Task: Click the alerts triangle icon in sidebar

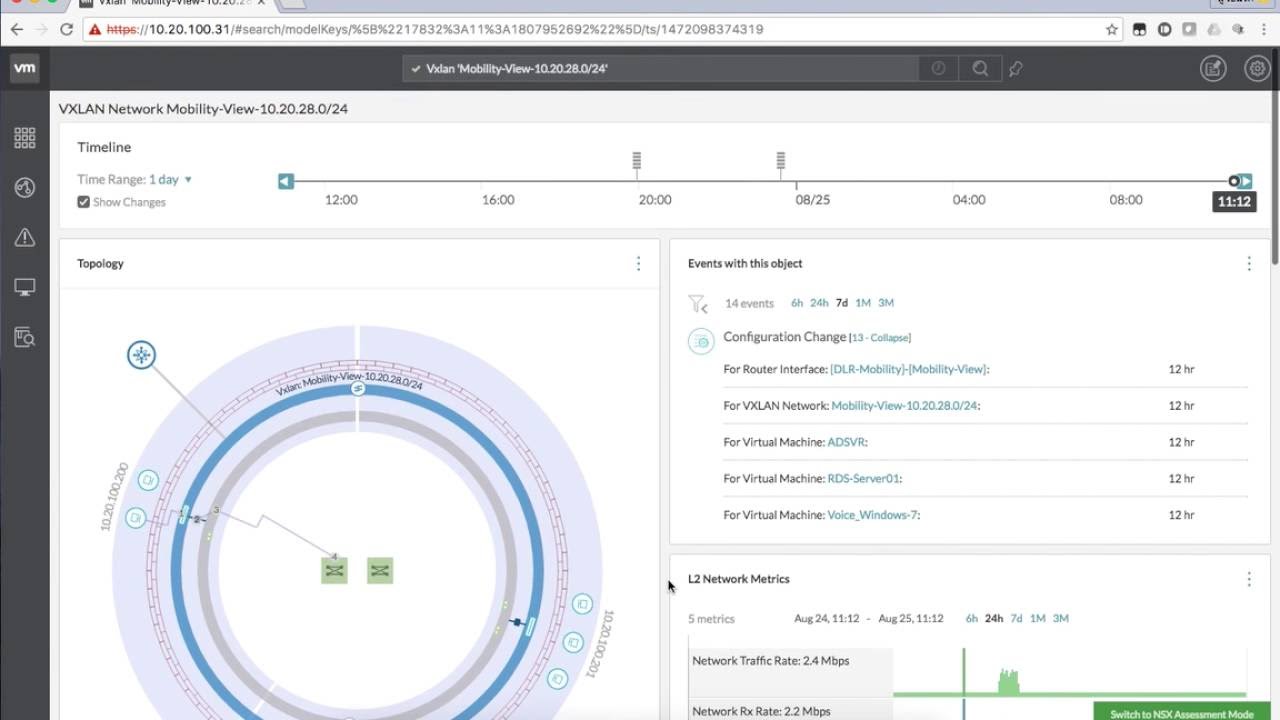Action: click(25, 237)
